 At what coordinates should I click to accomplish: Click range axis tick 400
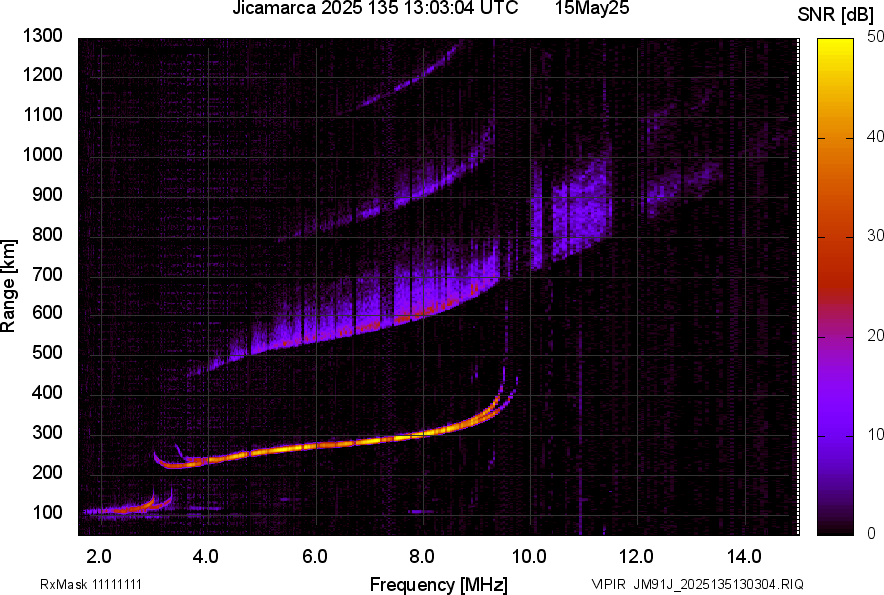pos(47,393)
